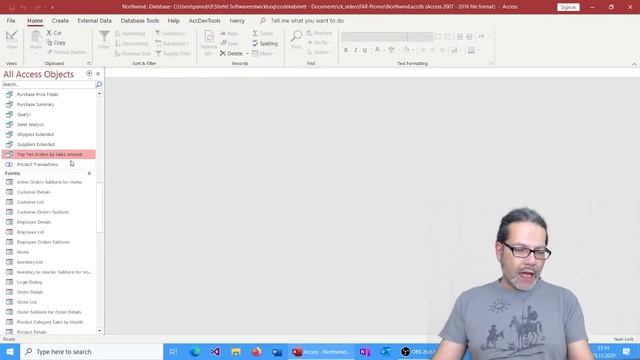Close the navigation pane with shutter bar
The height and width of the screenshot is (360, 640).
point(98,74)
